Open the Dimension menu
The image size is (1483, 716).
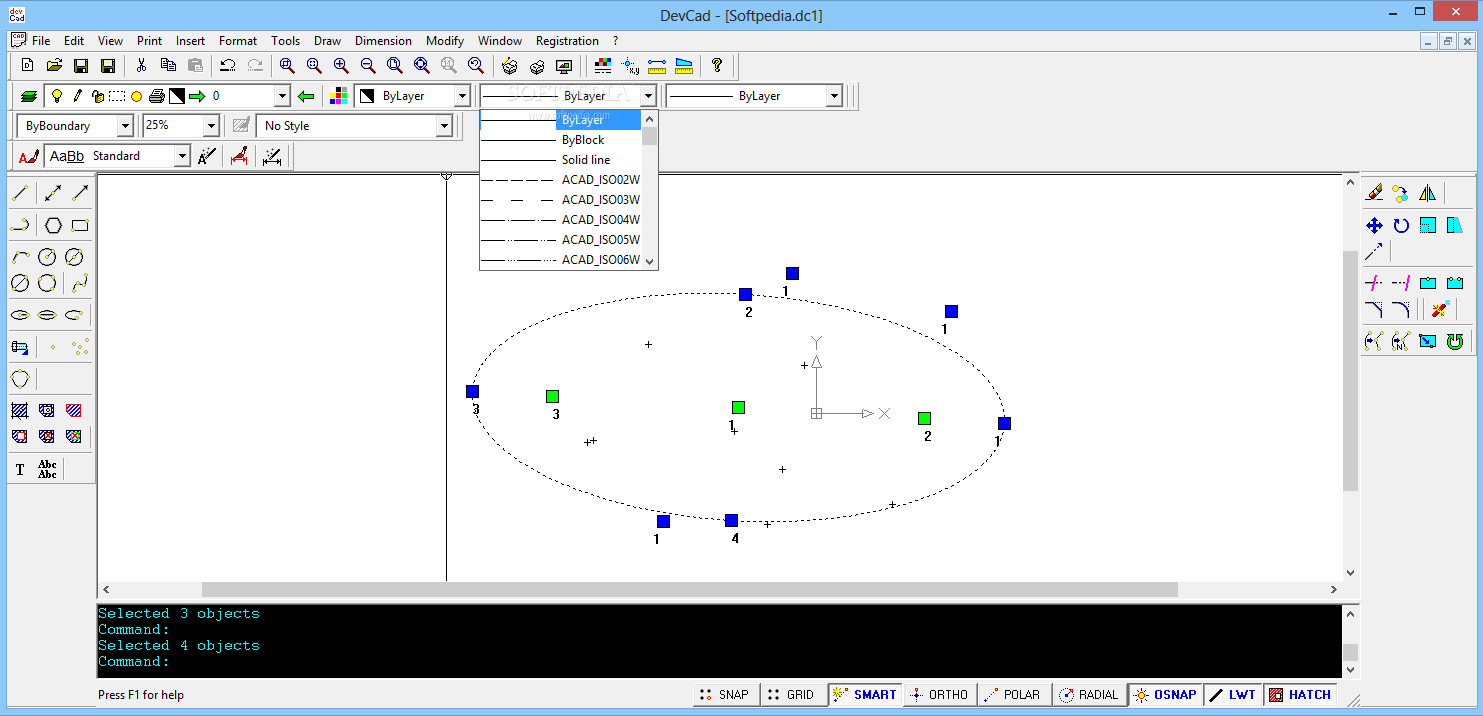point(383,41)
